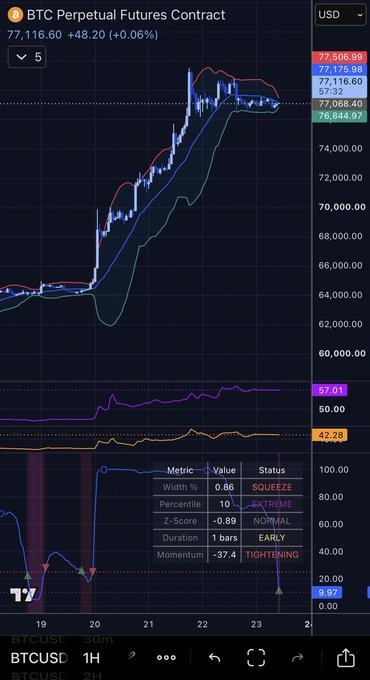Redo the chart action
This screenshot has width=370, height=680.
click(x=298, y=658)
